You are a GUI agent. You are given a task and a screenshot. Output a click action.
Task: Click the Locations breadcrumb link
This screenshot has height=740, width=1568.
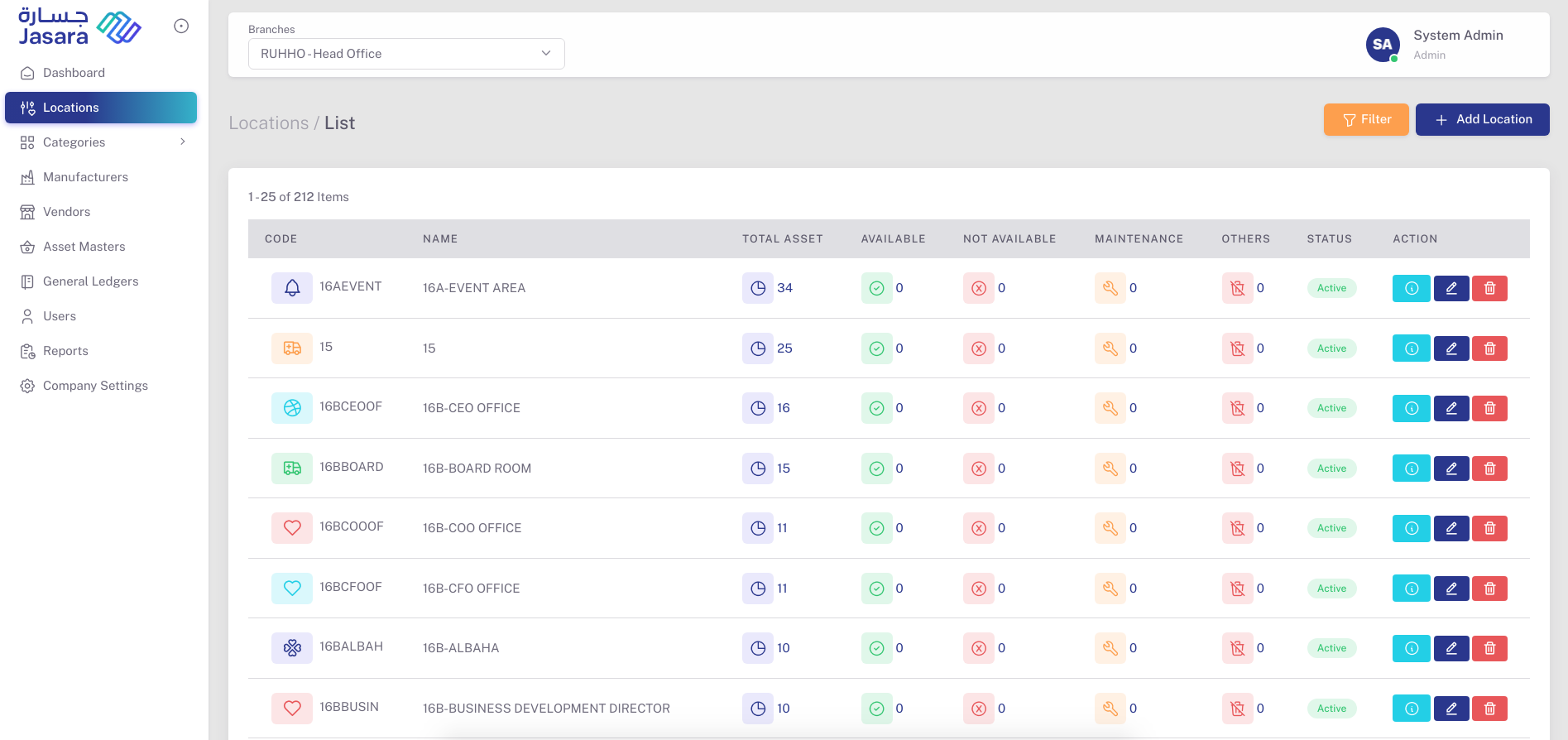(x=268, y=123)
